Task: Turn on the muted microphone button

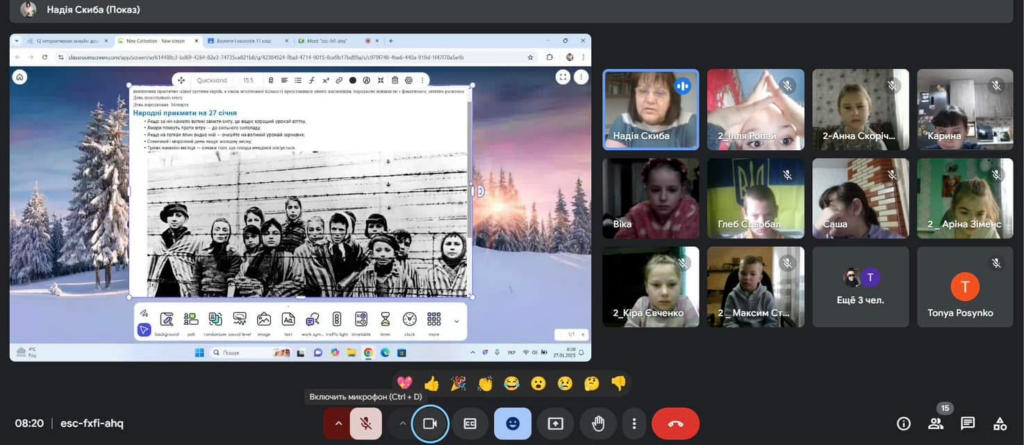Action: [x=366, y=423]
